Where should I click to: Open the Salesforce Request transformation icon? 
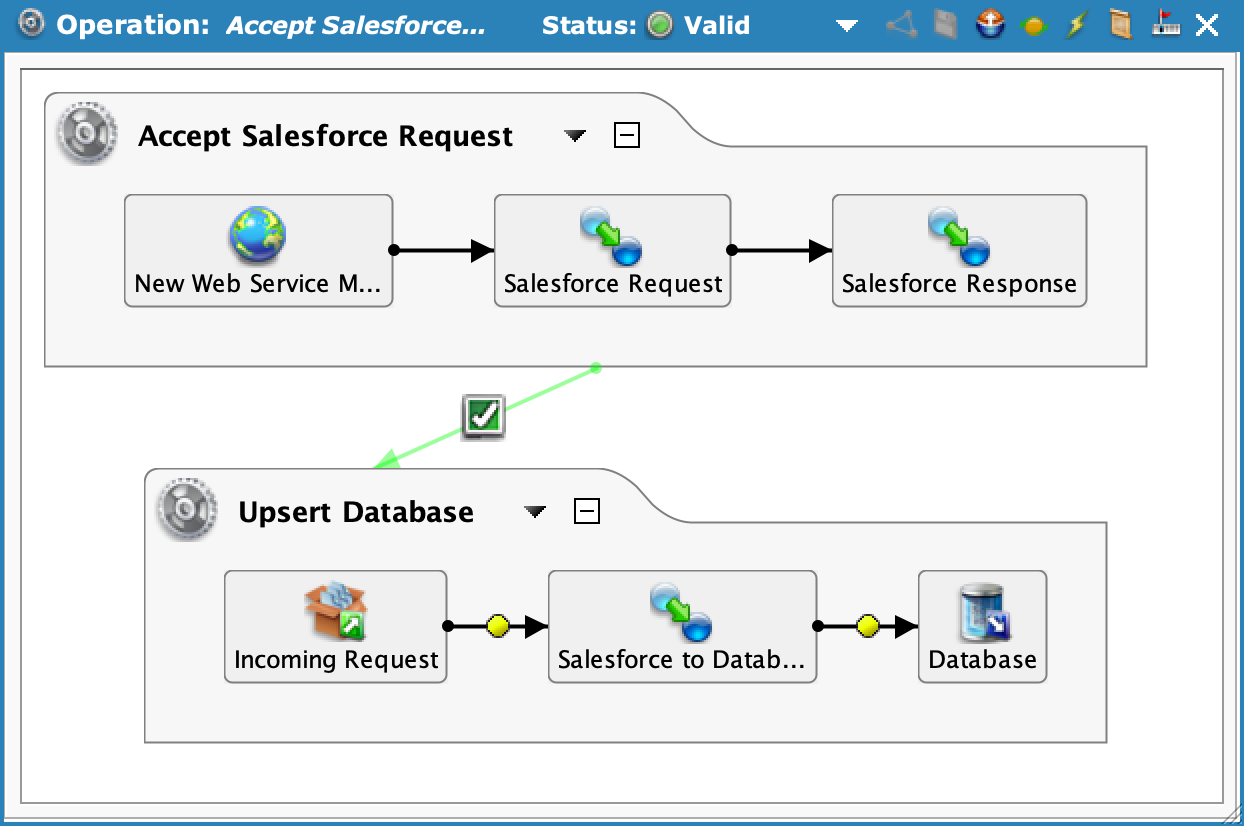(x=611, y=235)
